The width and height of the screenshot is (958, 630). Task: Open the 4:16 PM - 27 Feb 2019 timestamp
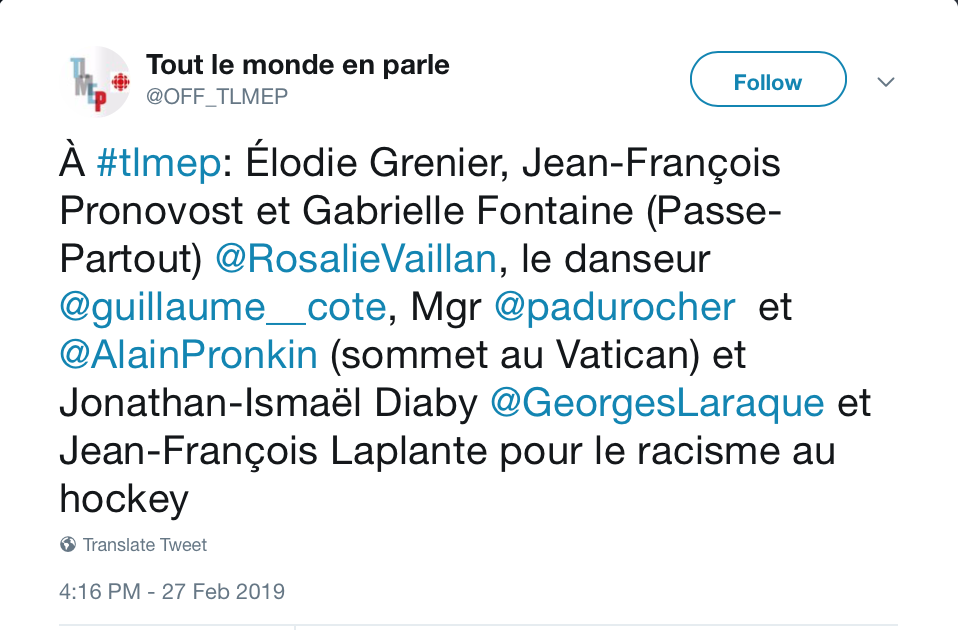[172, 592]
